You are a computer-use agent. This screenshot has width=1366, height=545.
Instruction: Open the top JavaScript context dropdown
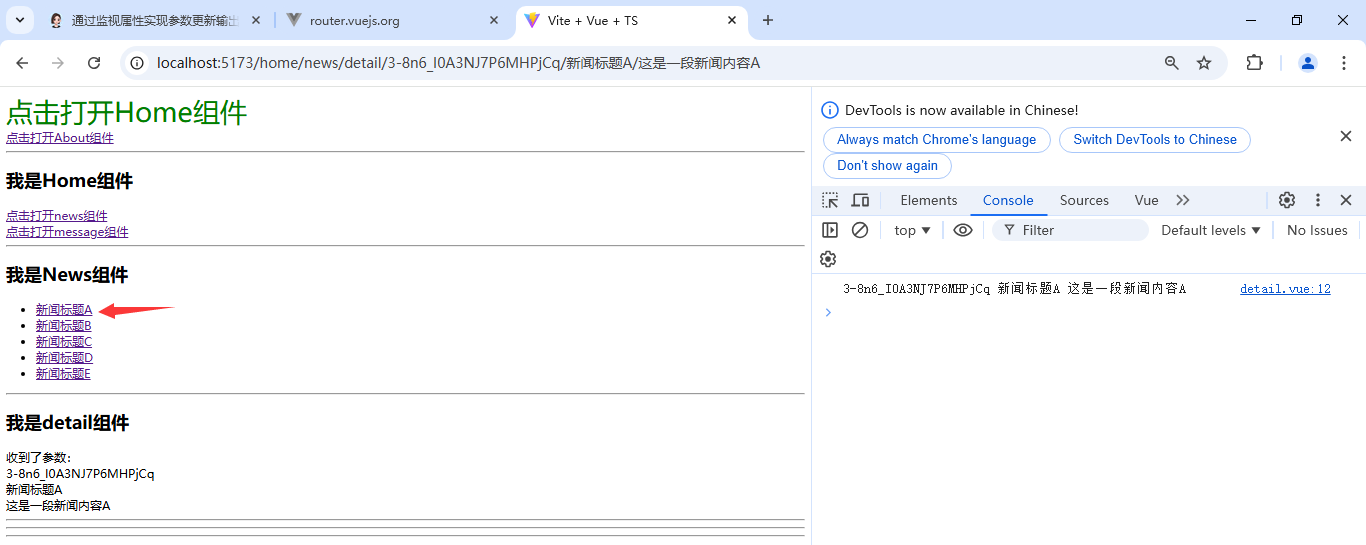pyautogui.click(x=913, y=230)
